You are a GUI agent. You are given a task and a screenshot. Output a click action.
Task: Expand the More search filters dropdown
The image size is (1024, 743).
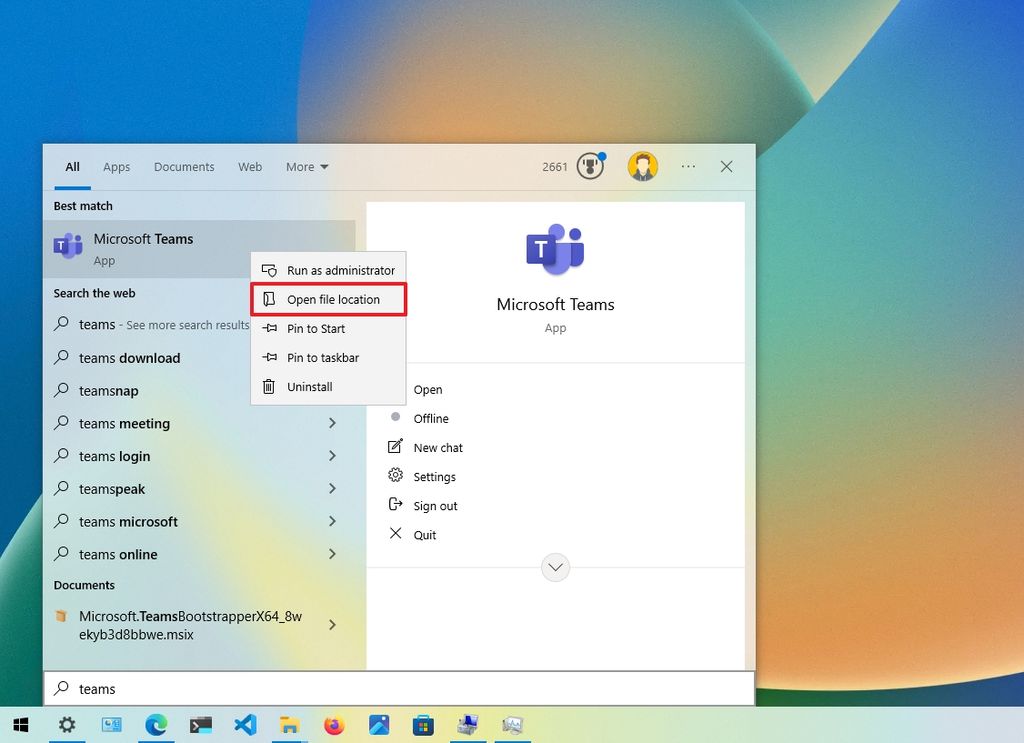[307, 167]
